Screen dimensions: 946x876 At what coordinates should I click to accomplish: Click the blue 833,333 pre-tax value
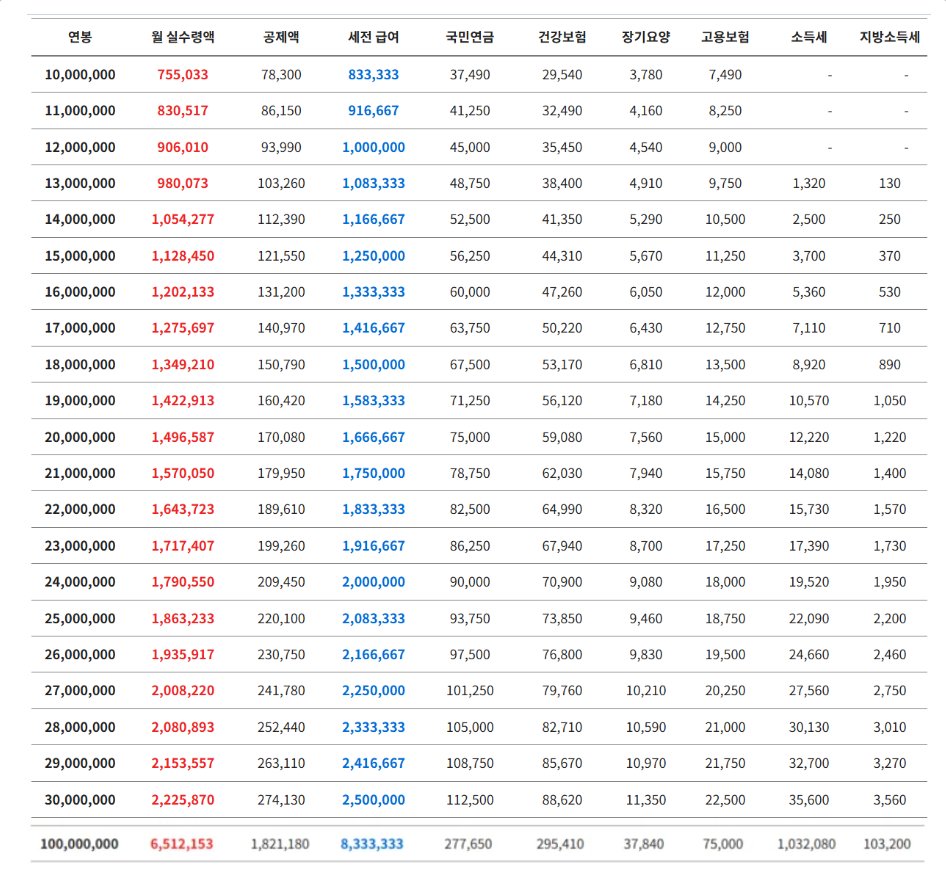pyautogui.click(x=373, y=75)
